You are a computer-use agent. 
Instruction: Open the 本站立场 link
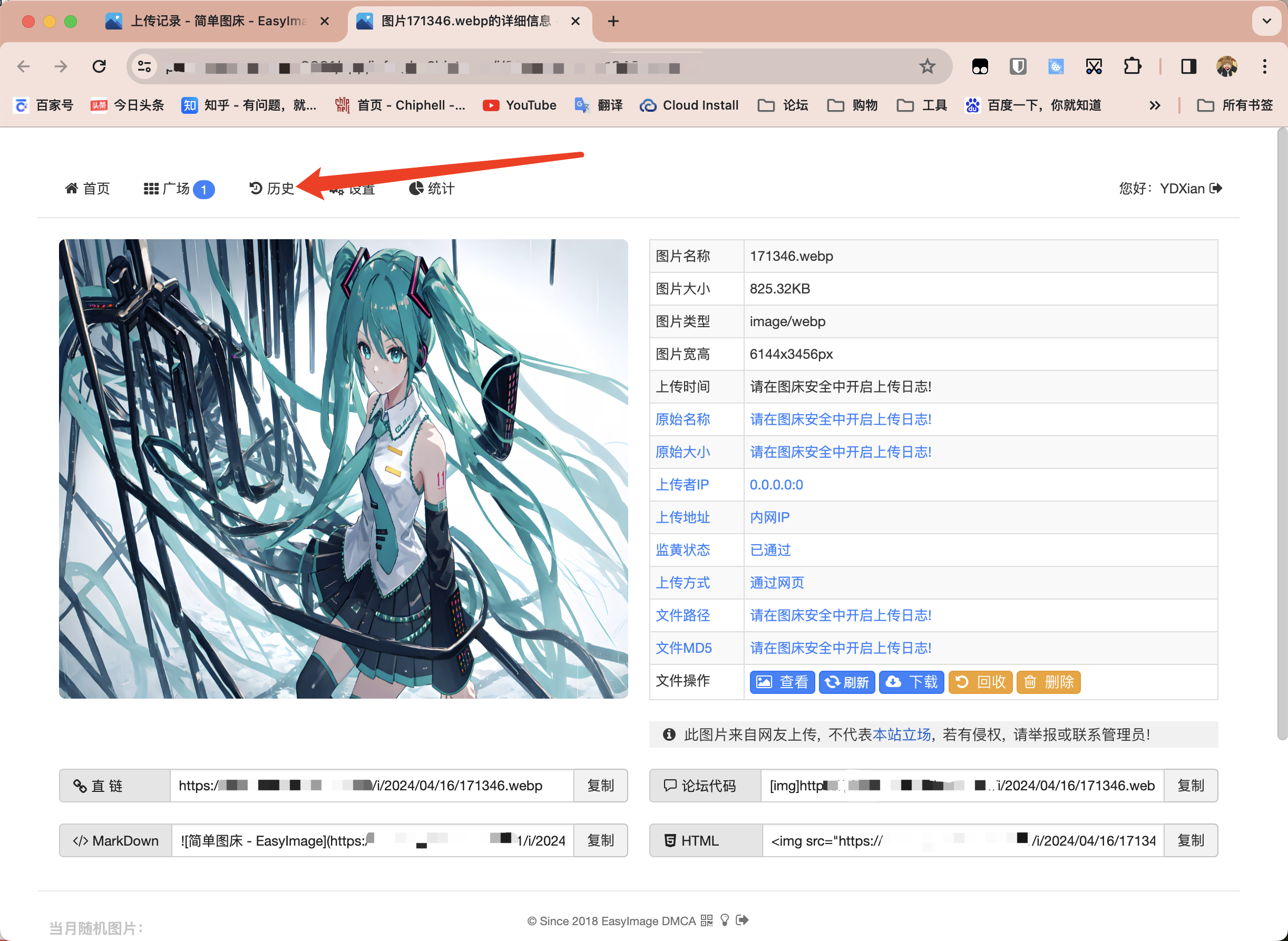[901, 735]
